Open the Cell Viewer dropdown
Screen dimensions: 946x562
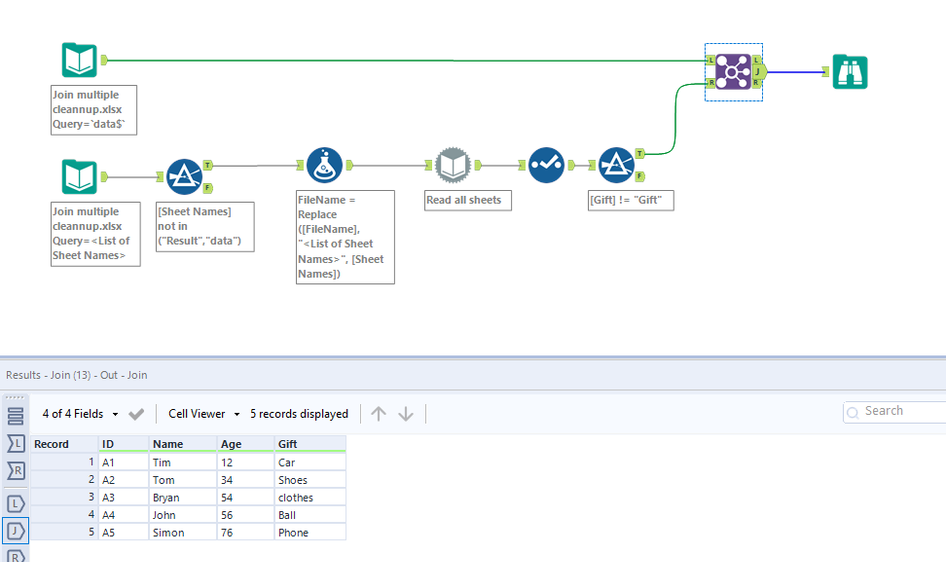point(204,414)
